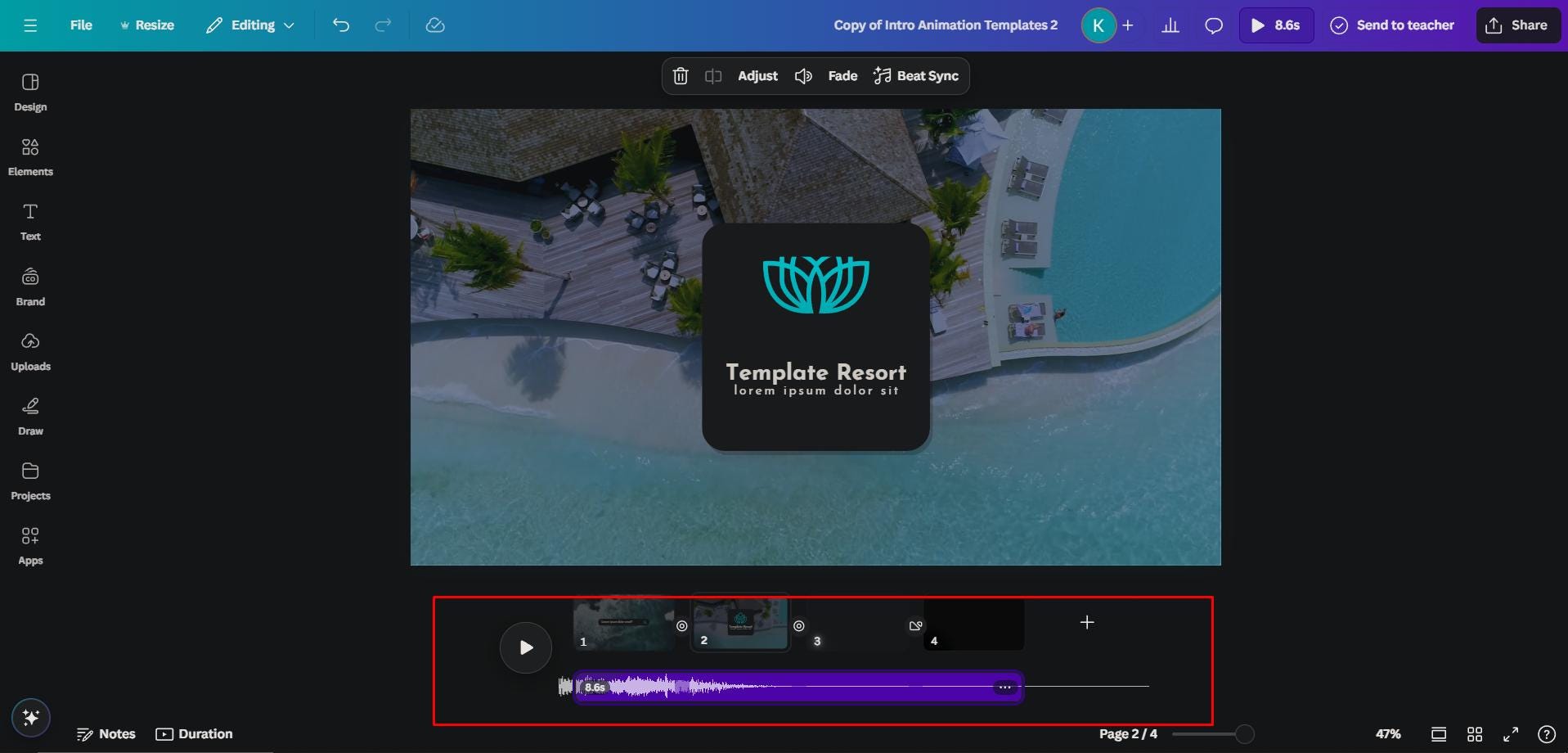This screenshot has width=1568, height=753.
Task: Open the Apps panel
Action: point(30,546)
